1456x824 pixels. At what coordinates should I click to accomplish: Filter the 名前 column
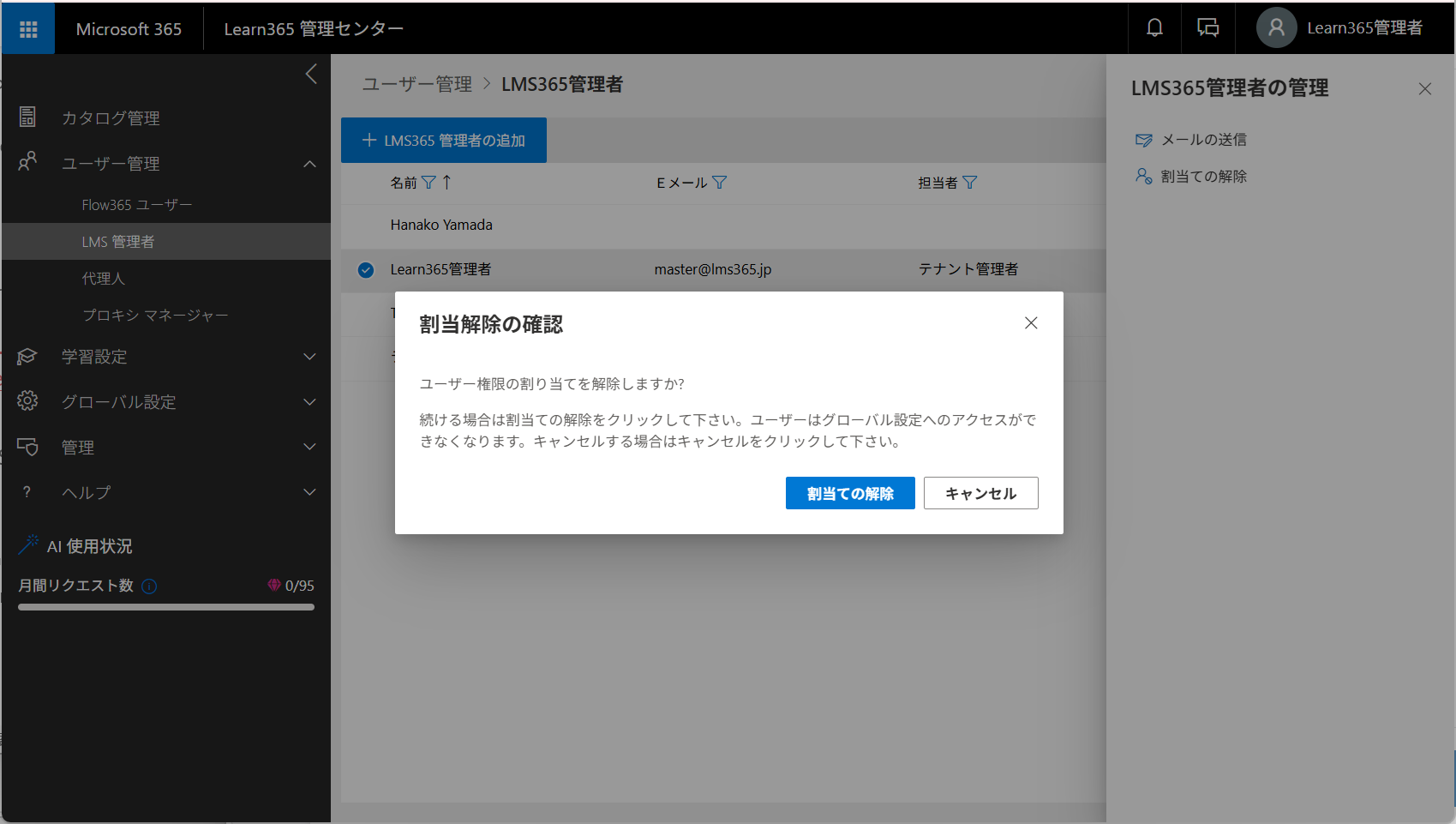pos(428,183)
